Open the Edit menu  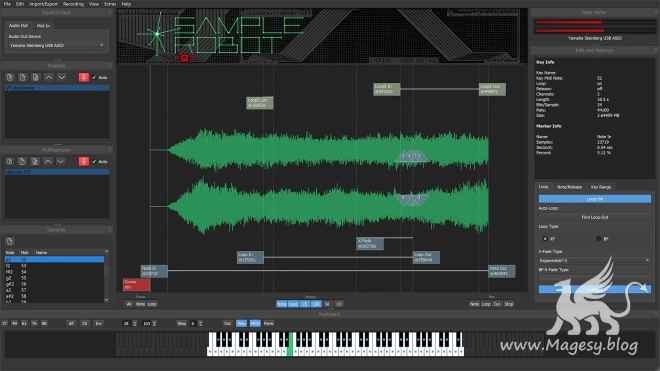click(20, 4)
